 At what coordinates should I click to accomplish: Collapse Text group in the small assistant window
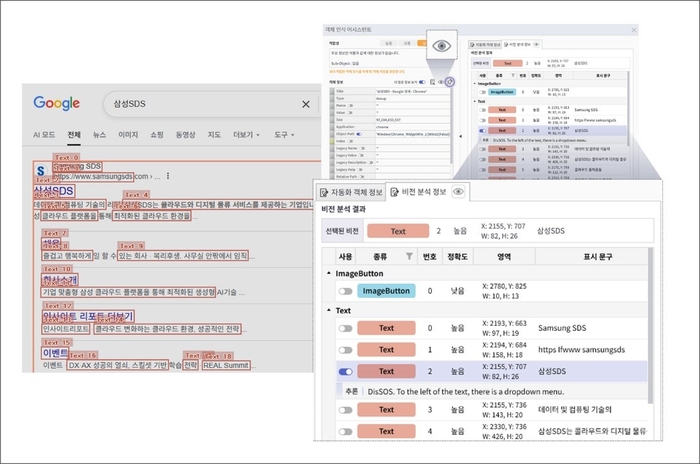475,101
